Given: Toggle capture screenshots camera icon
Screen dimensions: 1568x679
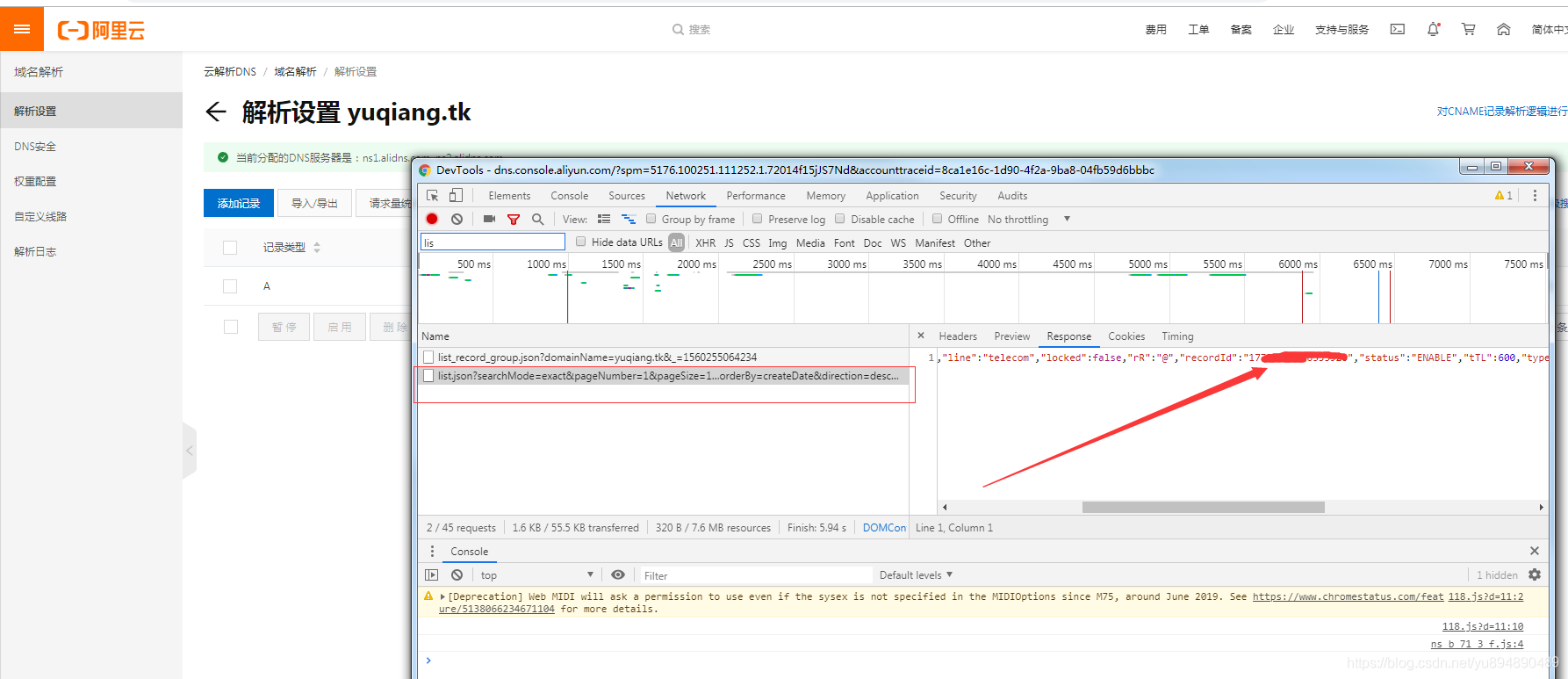Looking at the screenshot, I should 490,219.
